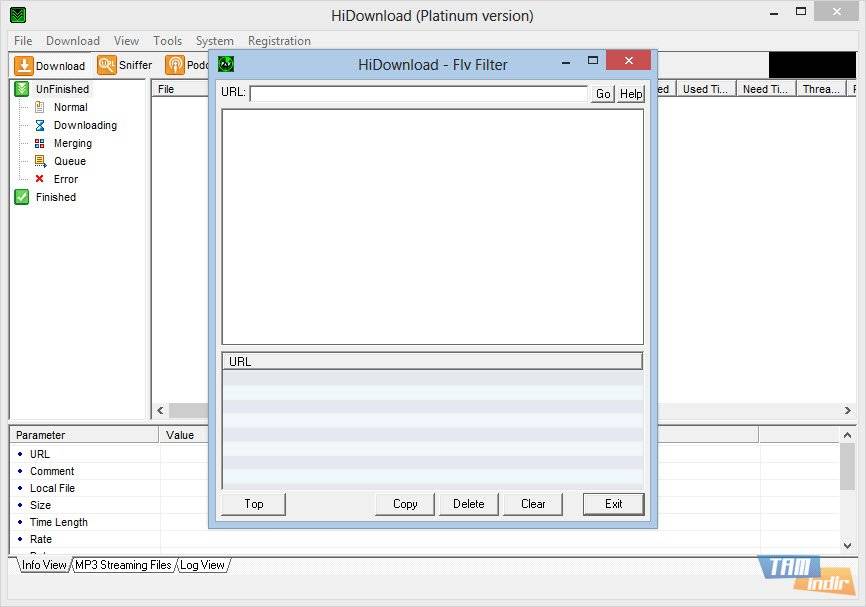
Task: Click Exit to close Flv Filter
Action: pyautogui.click(x=613, y=504)
